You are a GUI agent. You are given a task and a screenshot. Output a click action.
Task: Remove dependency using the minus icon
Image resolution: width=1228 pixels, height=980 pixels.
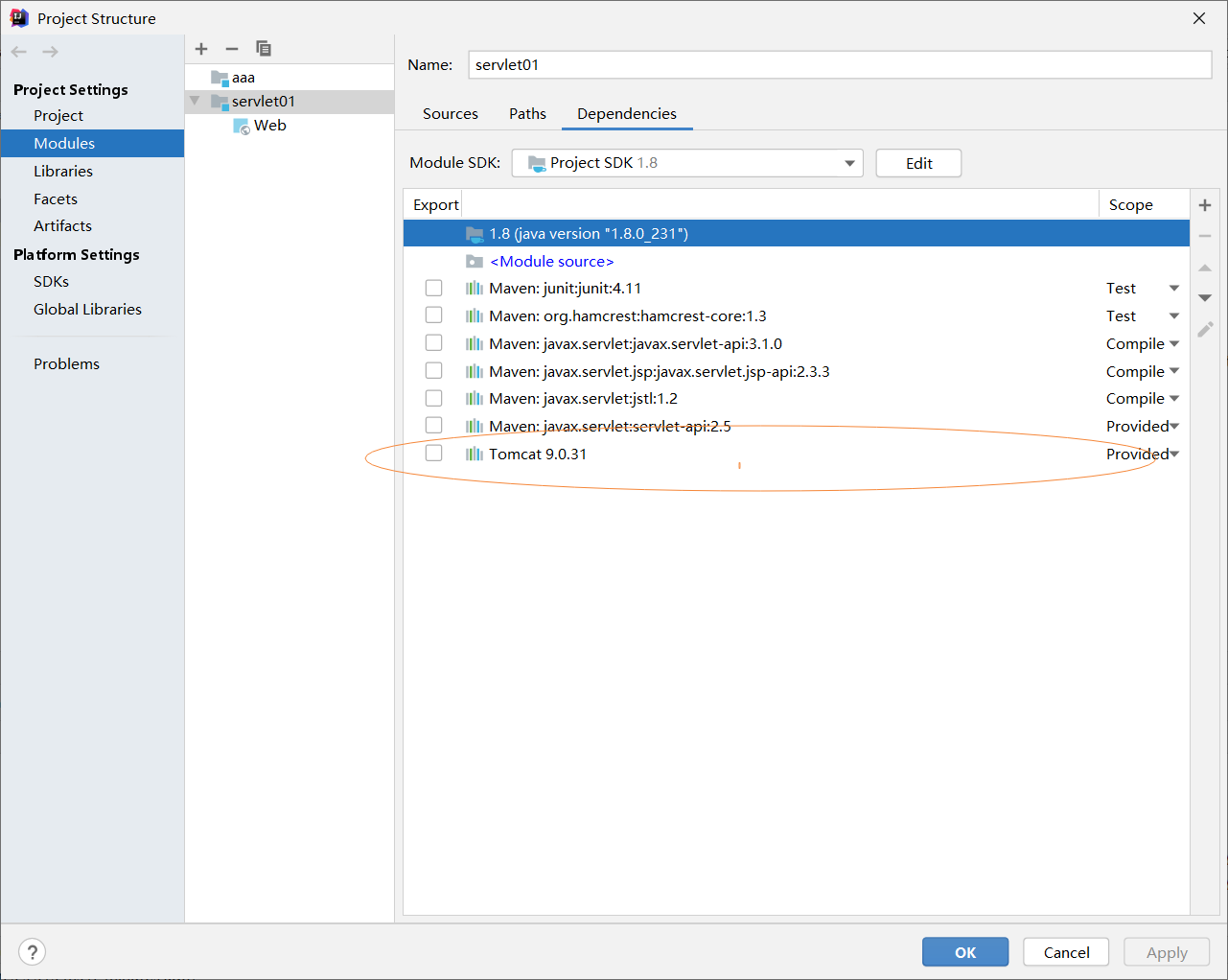[1205, 236]
